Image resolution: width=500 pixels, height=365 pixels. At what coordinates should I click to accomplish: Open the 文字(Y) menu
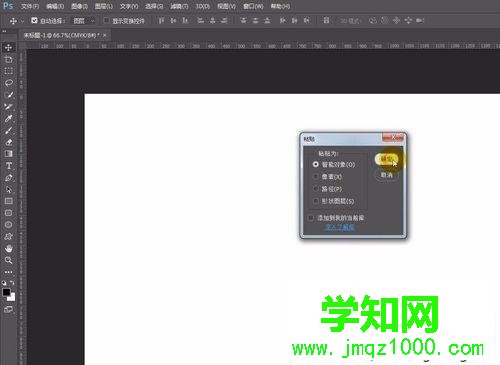[x=129, y=6]
